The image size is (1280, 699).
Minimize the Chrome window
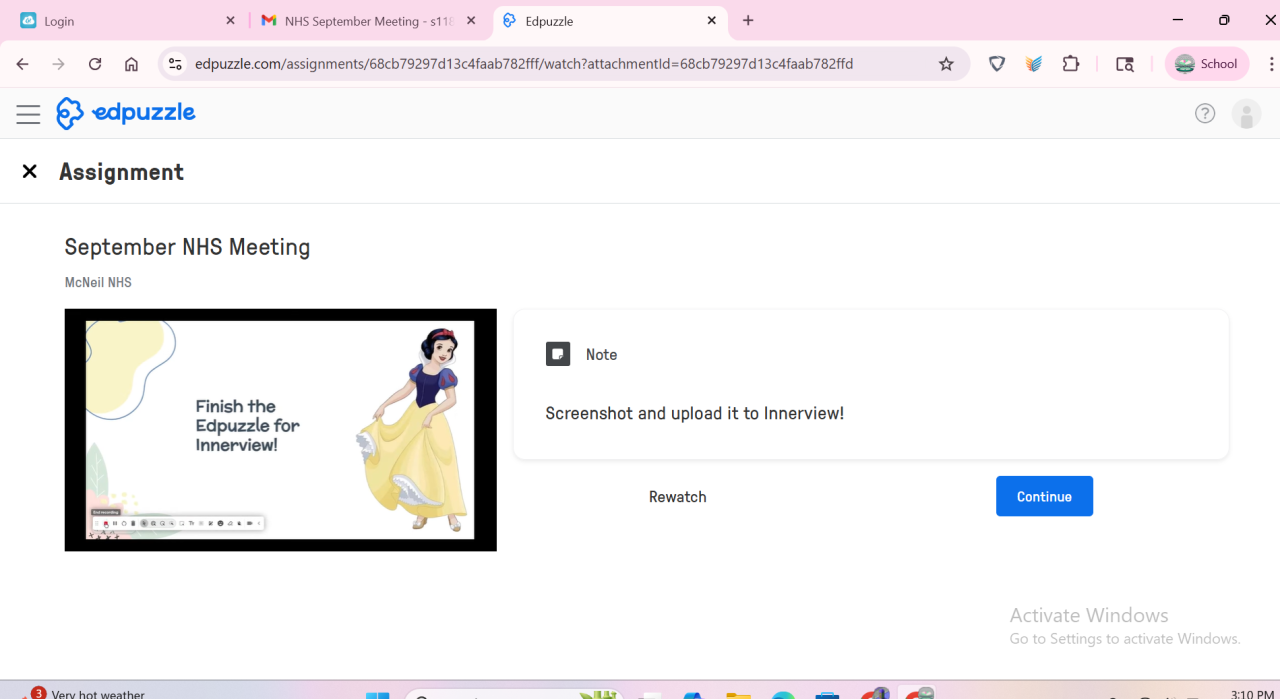(x=1177, y=20)
